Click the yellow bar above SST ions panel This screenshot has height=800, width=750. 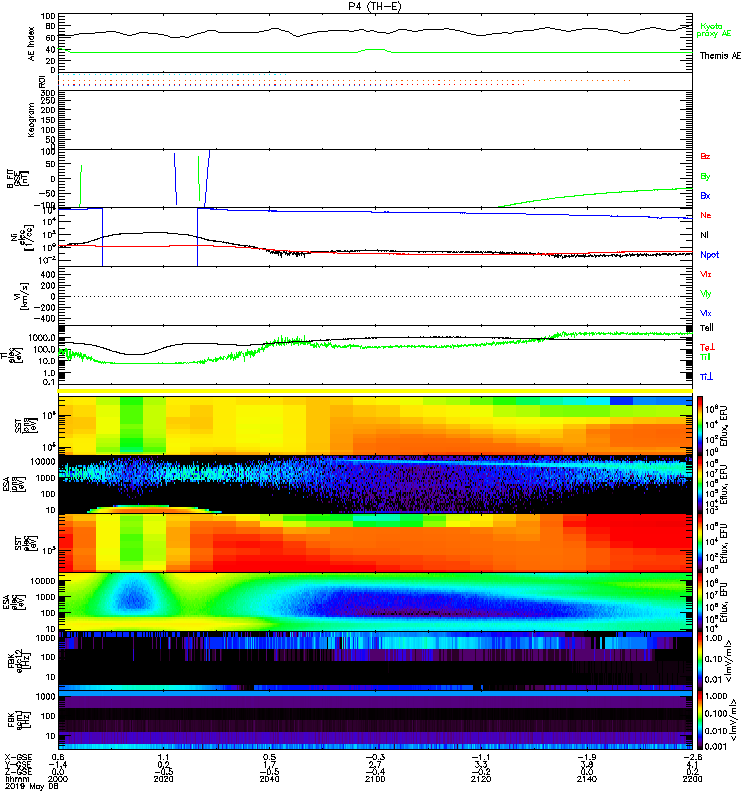[375, 391]
